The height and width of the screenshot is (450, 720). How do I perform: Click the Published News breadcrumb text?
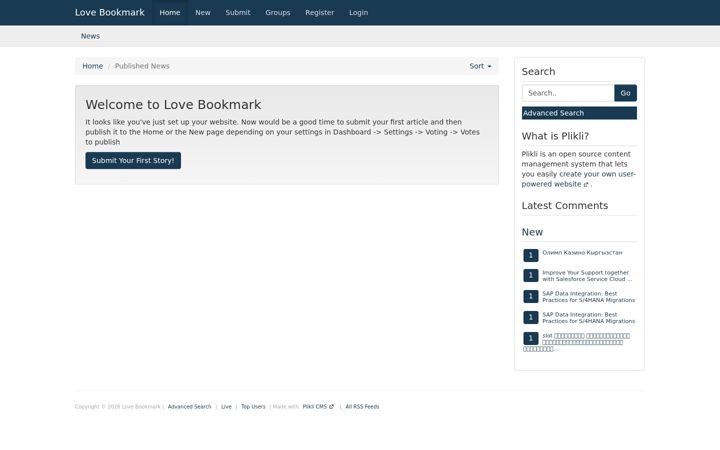point(142,66)
